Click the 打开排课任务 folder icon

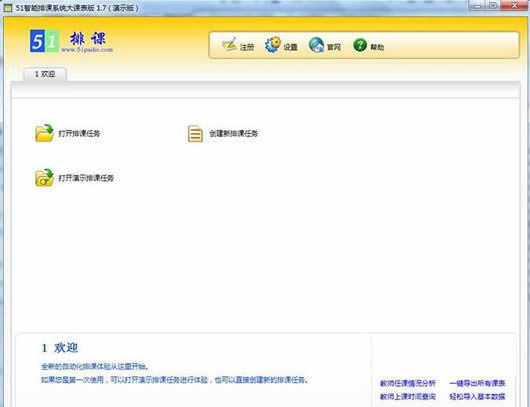pyautogui.click(x=44, y=133)
